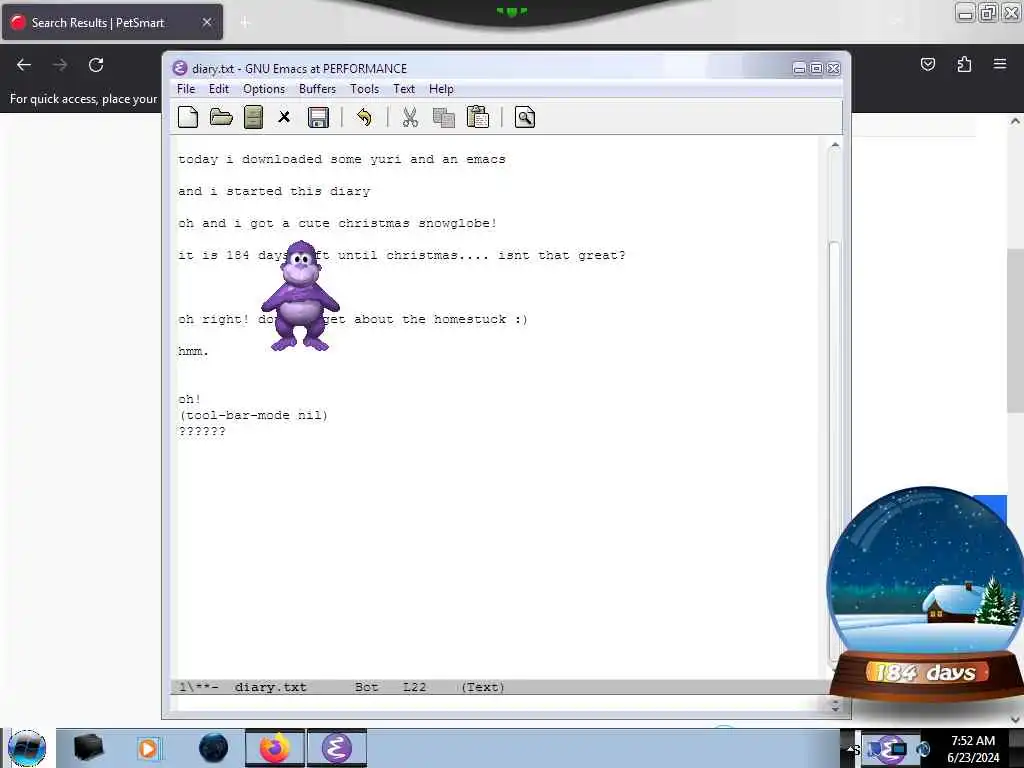Go back in the Firefox browser
Screen dimensions: 1024x768
click(24, 65)
